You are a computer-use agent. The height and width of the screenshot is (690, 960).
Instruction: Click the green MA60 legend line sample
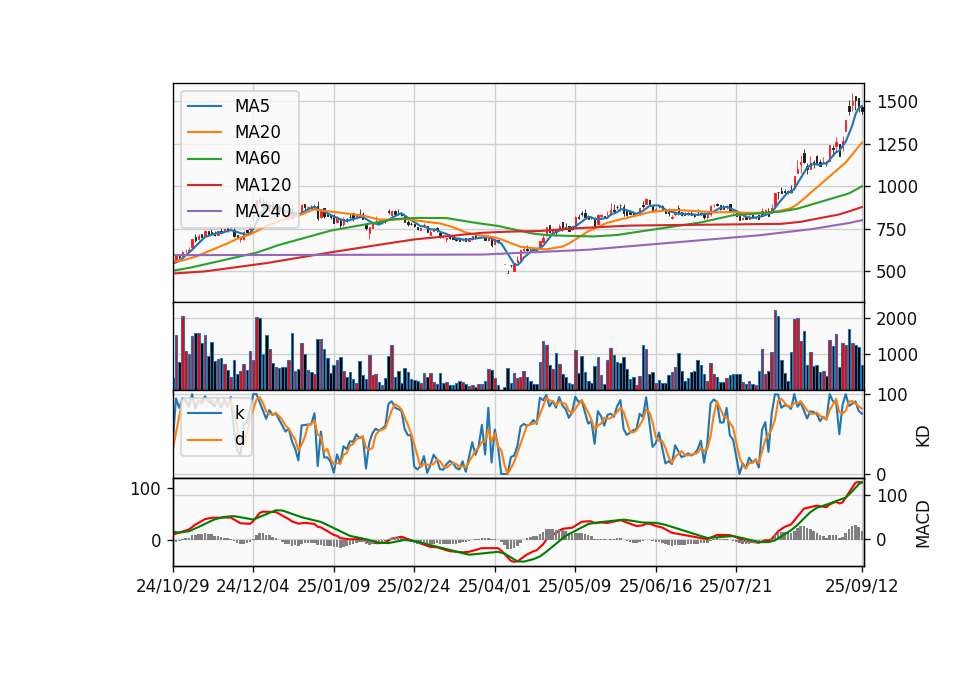tap(204, 159)
